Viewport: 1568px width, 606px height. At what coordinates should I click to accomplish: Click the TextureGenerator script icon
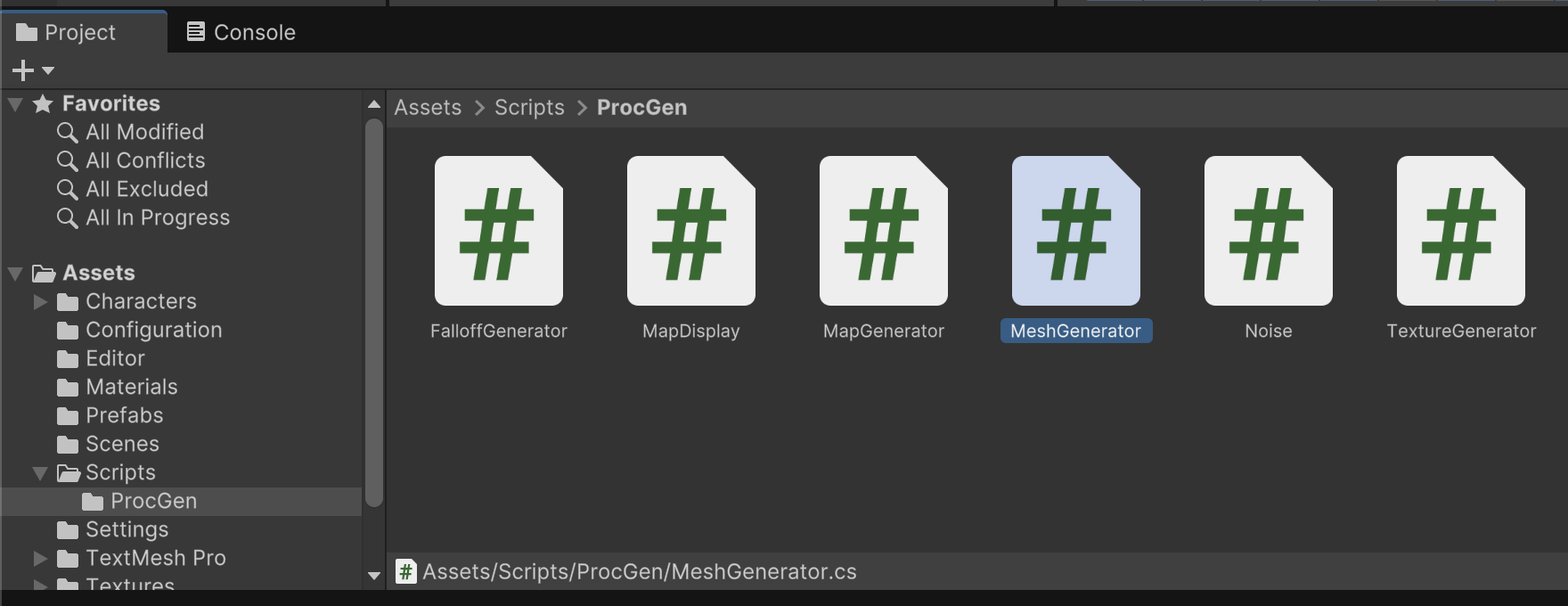click(x=1460, y=231)
